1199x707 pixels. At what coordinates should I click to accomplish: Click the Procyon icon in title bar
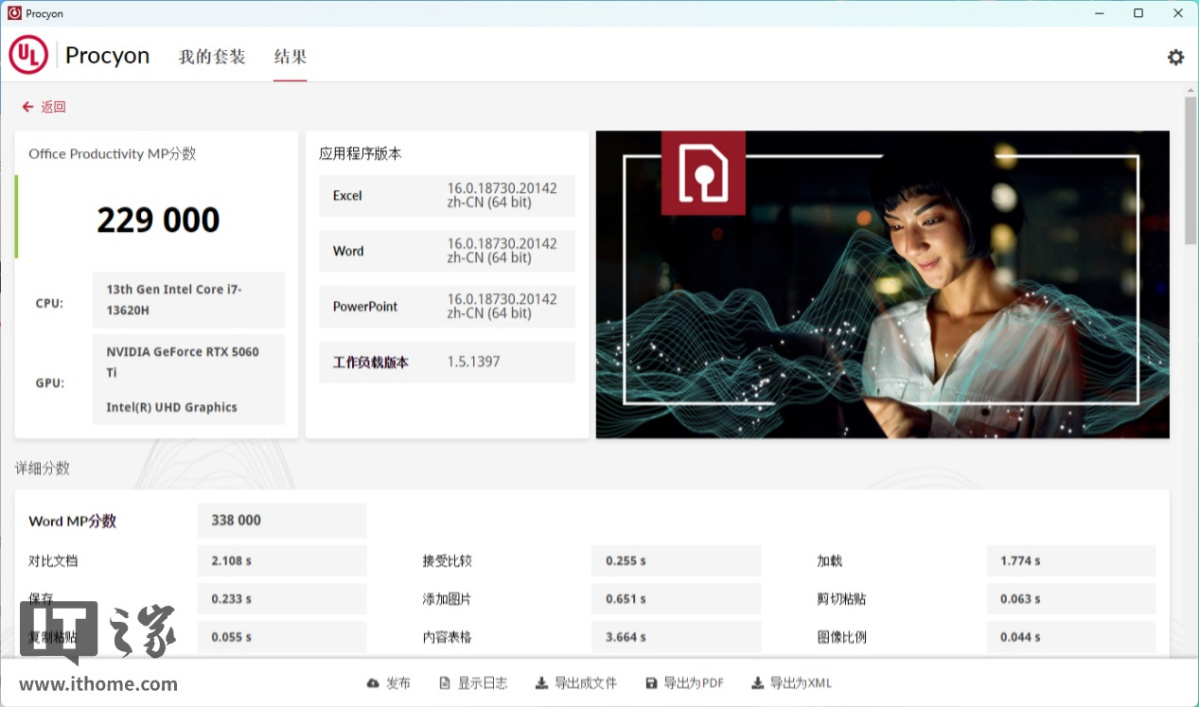14,13
